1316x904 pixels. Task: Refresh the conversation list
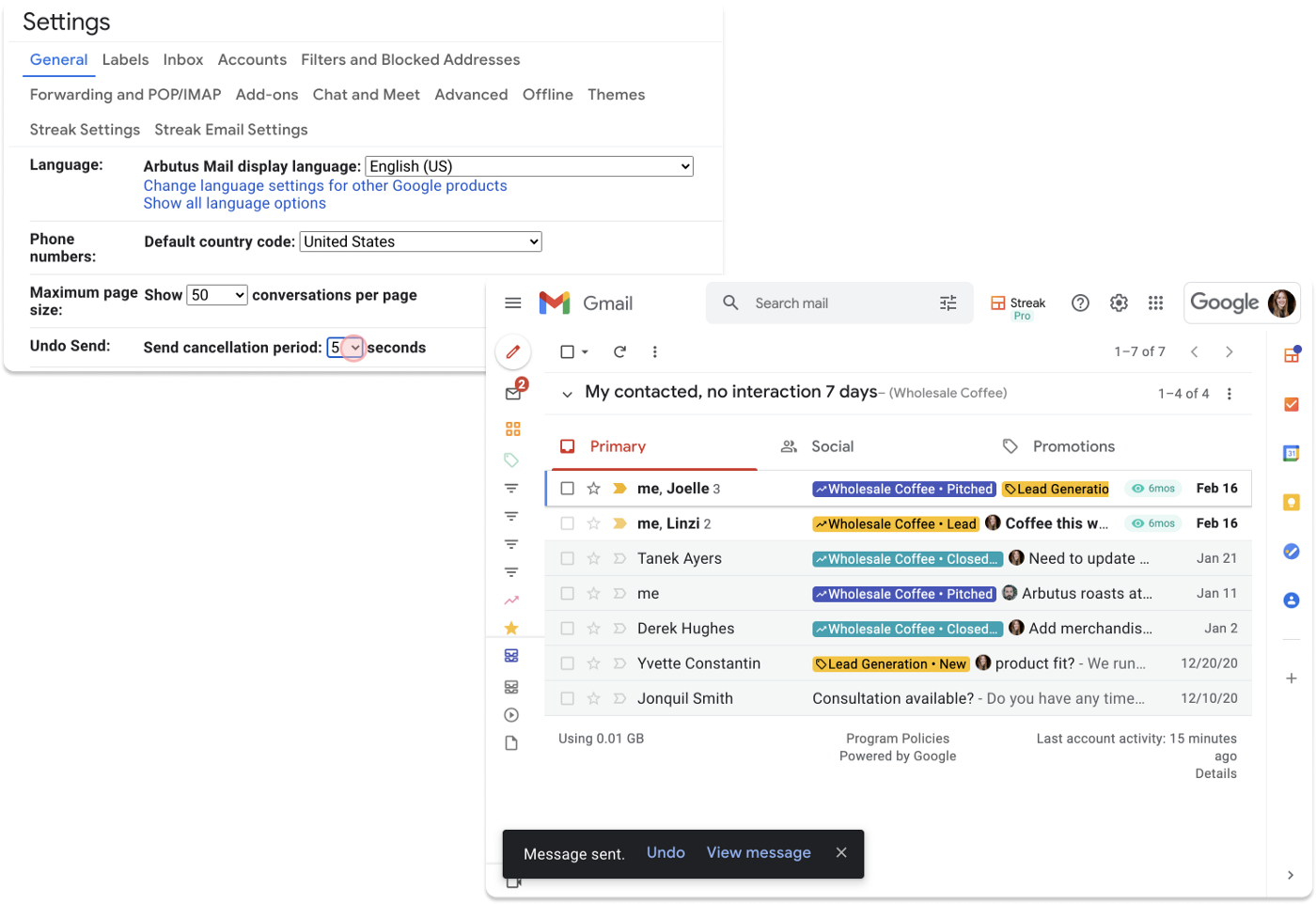pos(619,351)
